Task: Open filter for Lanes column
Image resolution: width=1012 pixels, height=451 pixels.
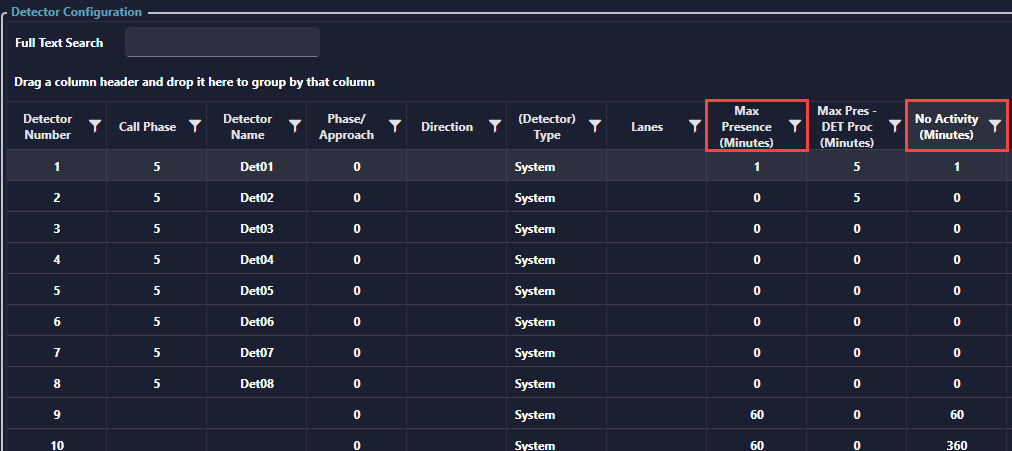Action: click(695, 126)
